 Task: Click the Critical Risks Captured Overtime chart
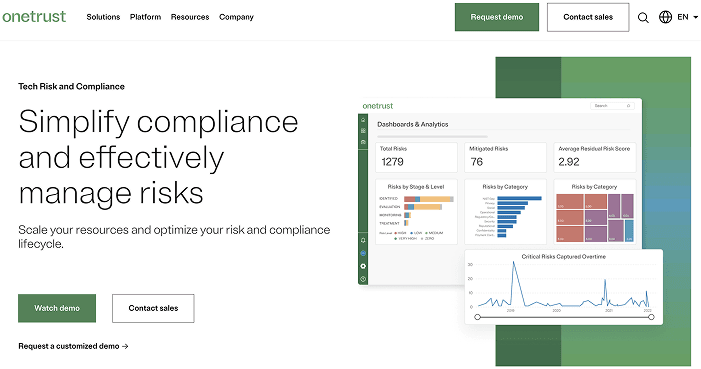(563, 286)
